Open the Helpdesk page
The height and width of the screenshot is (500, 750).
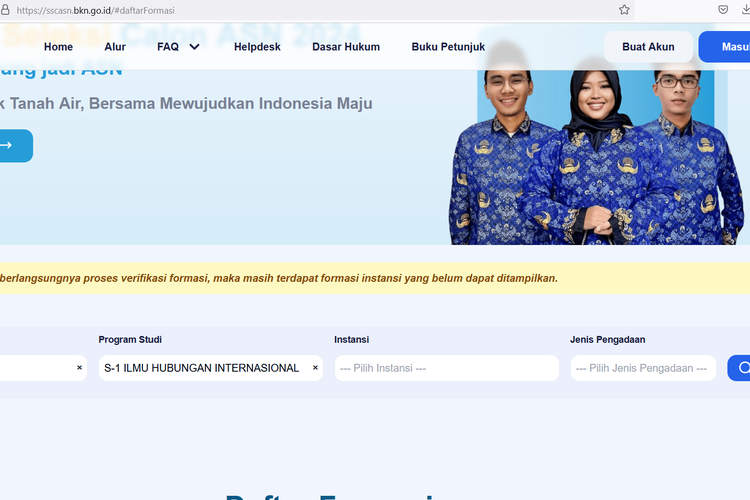pyautogui.click(x=257, y=47)
